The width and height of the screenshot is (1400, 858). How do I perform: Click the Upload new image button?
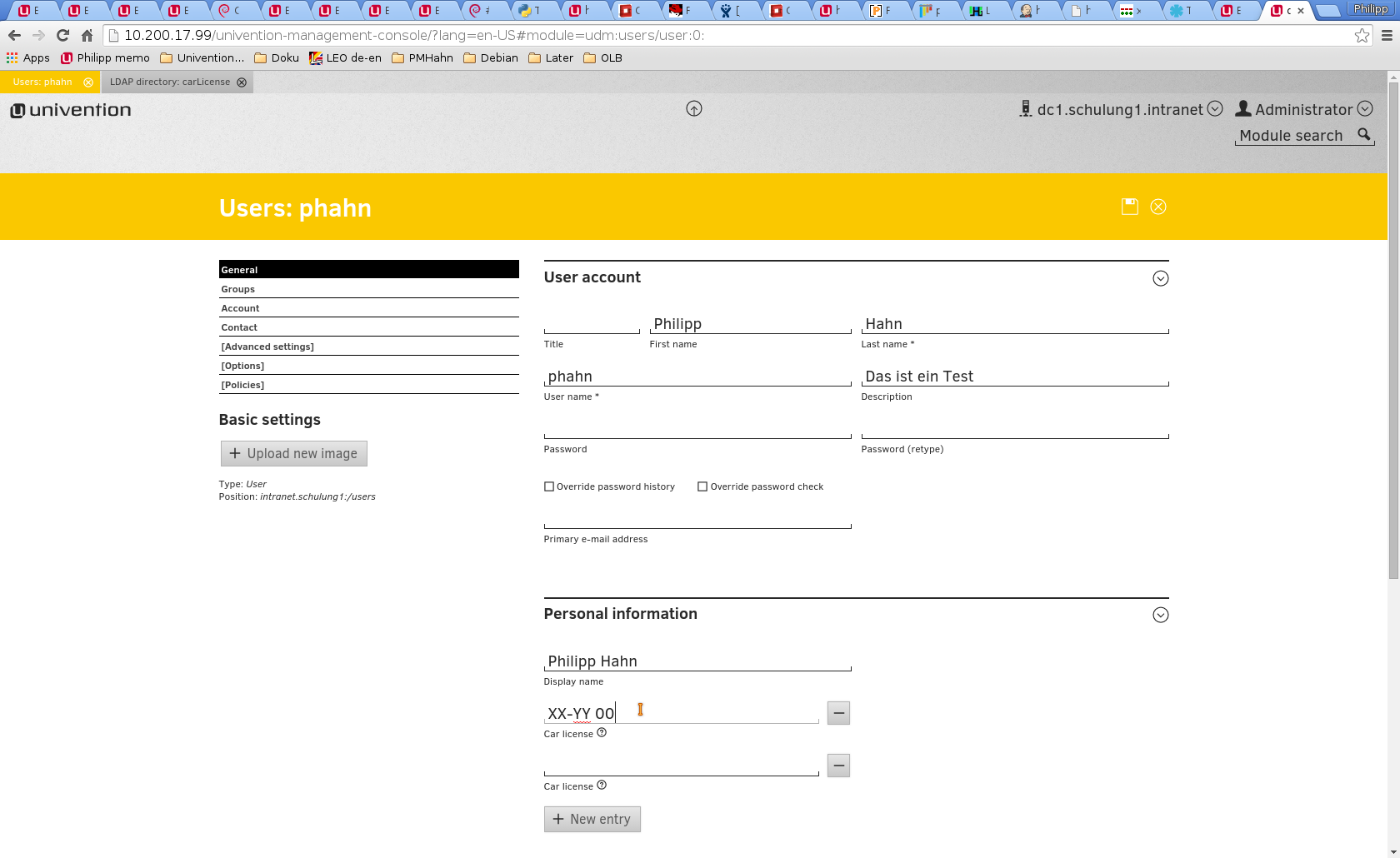tap(293, 453)
